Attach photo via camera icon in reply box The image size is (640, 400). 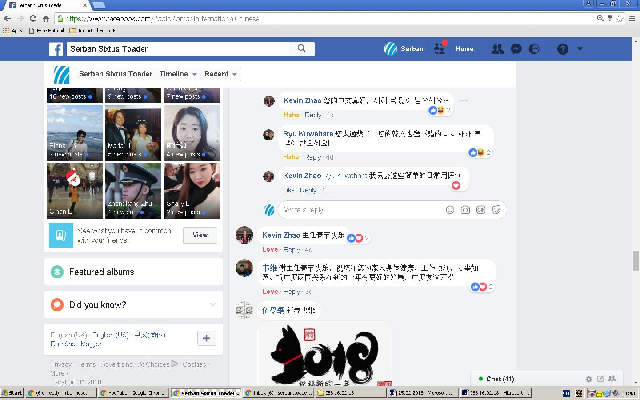[465, 210]
